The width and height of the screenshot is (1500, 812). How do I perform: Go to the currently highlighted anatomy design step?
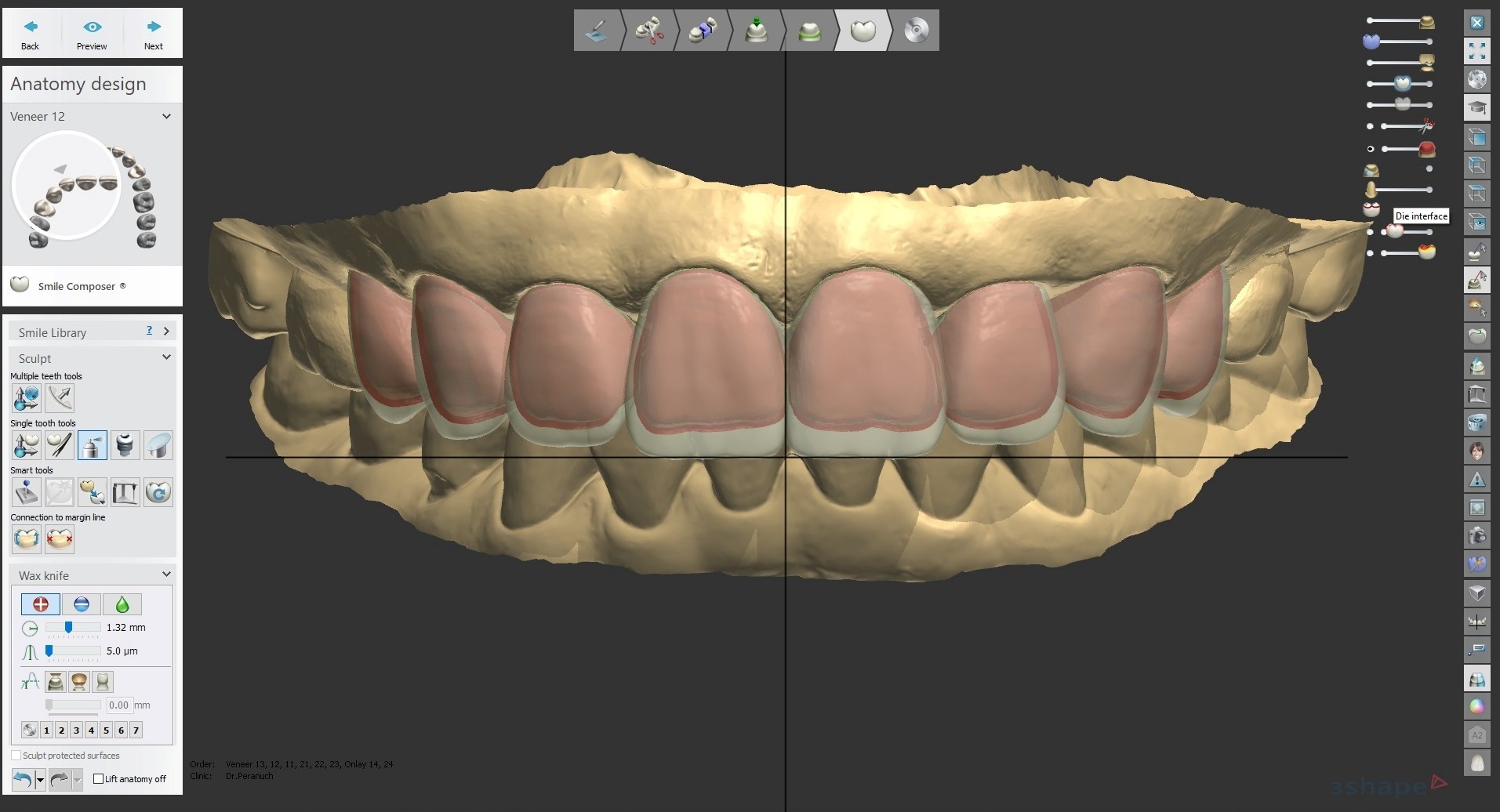pos(863,31)
